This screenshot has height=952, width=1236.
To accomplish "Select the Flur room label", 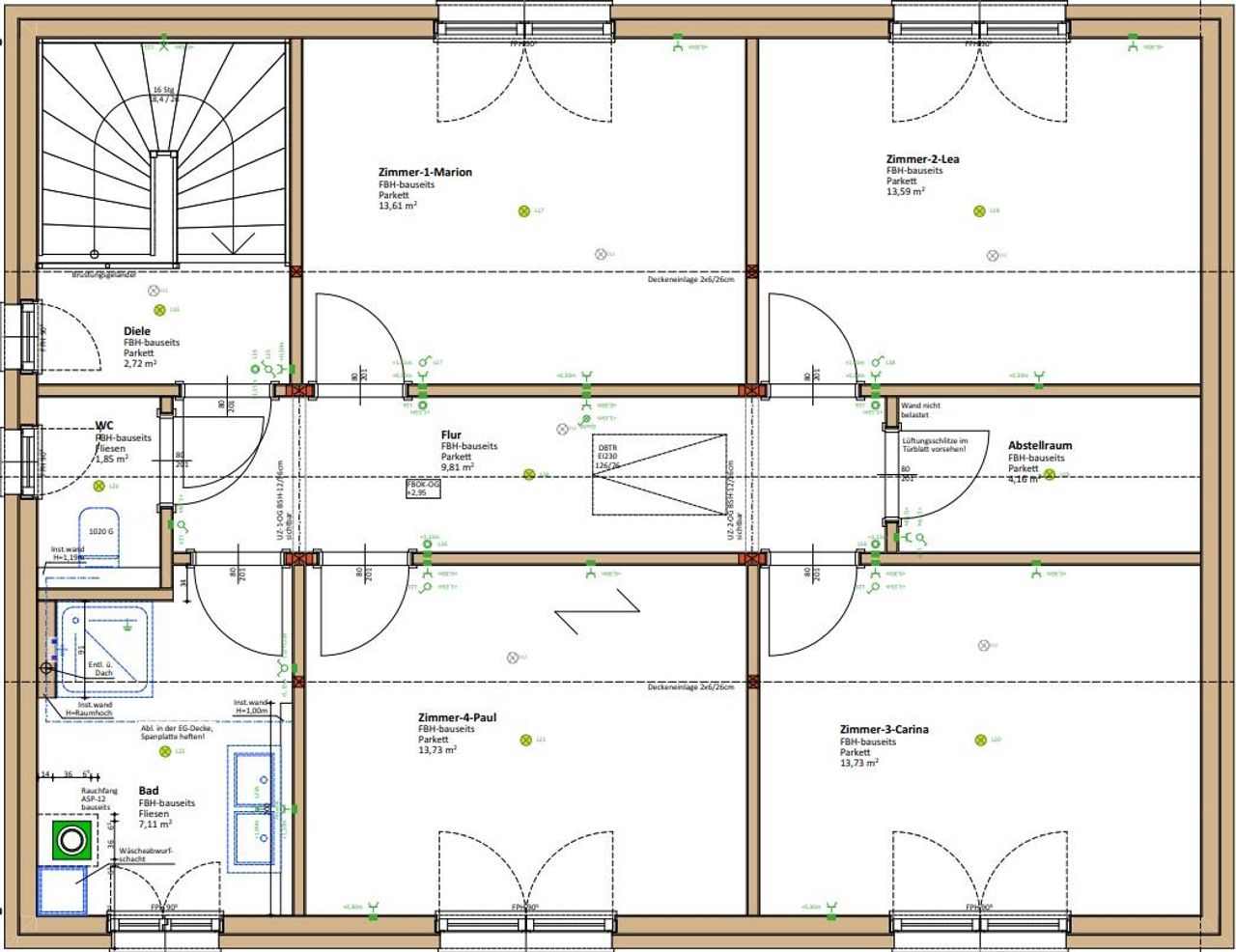I will tap(451, 435).
